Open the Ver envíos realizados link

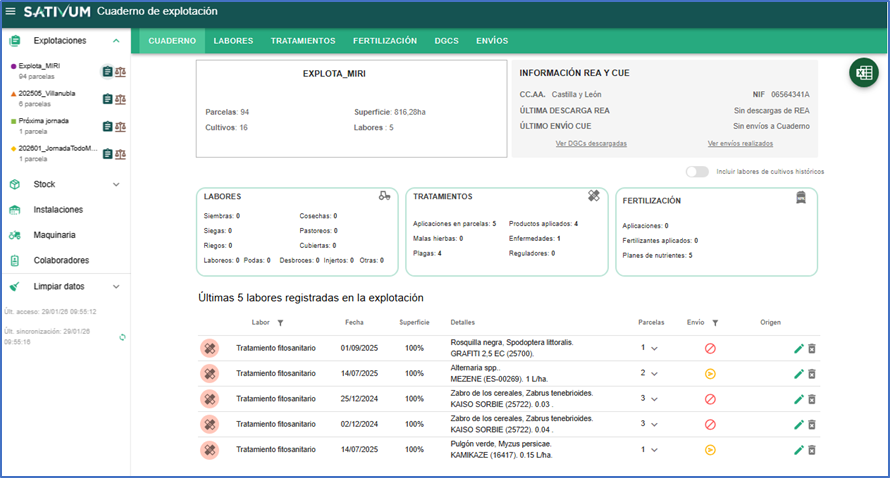tap(740, 144)
